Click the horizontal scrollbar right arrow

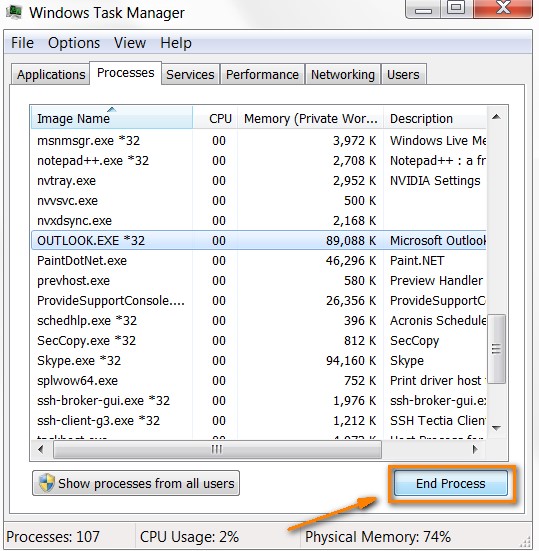[475, 449]
